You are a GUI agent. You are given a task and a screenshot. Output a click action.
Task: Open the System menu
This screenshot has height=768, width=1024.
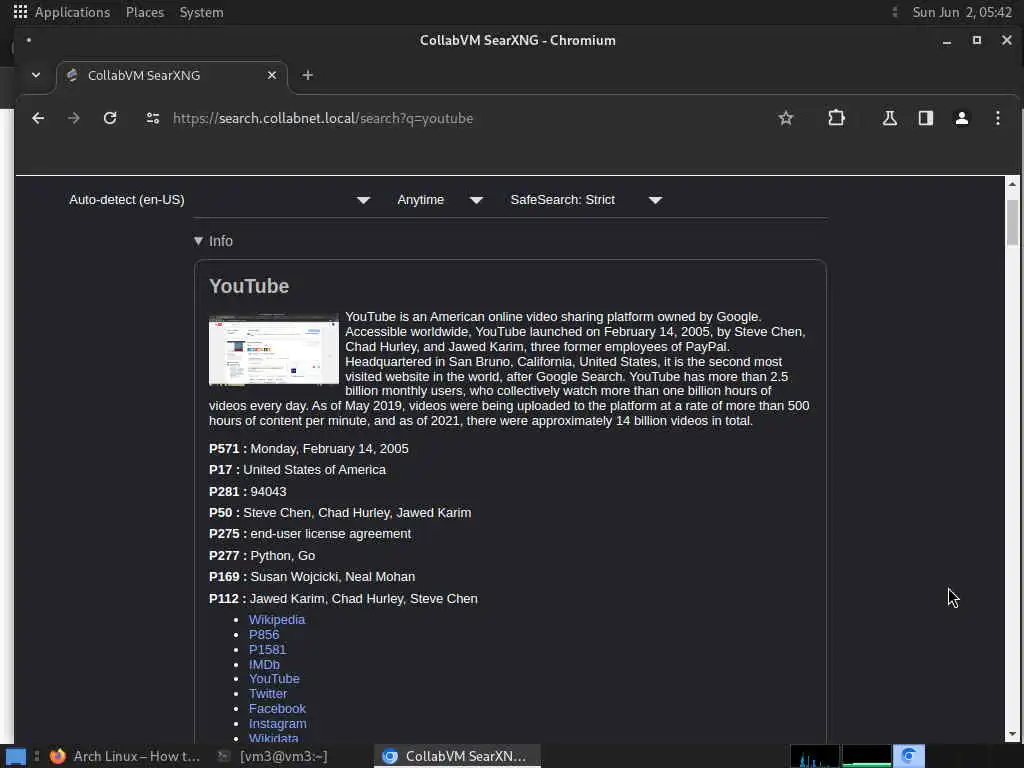pos(201,12)
